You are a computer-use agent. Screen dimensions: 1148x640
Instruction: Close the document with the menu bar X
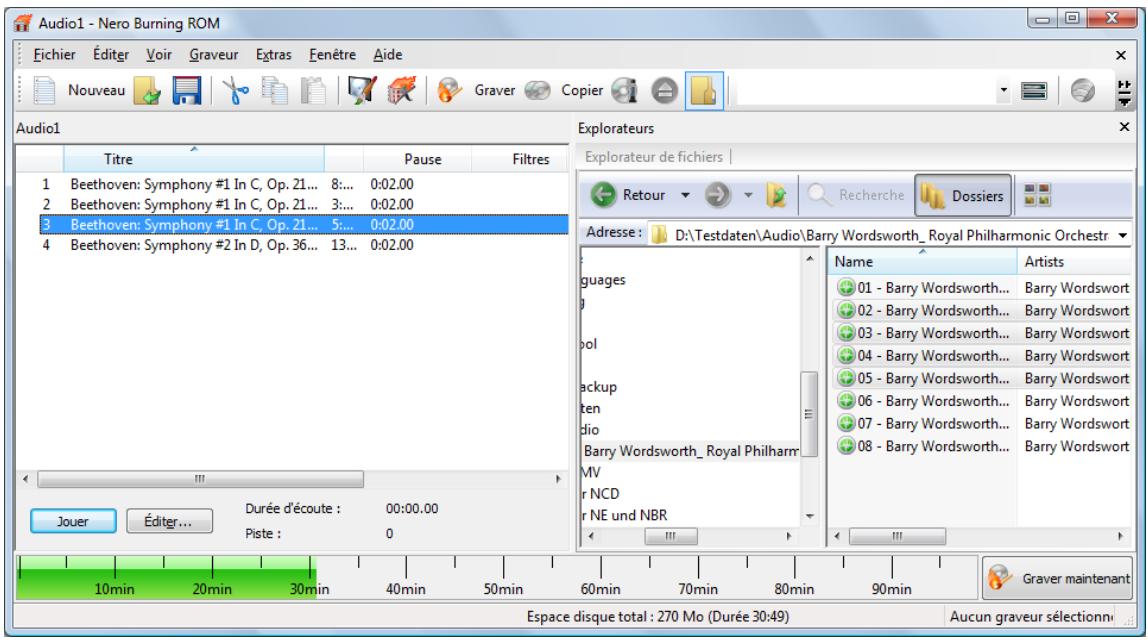click(1121, 55)
